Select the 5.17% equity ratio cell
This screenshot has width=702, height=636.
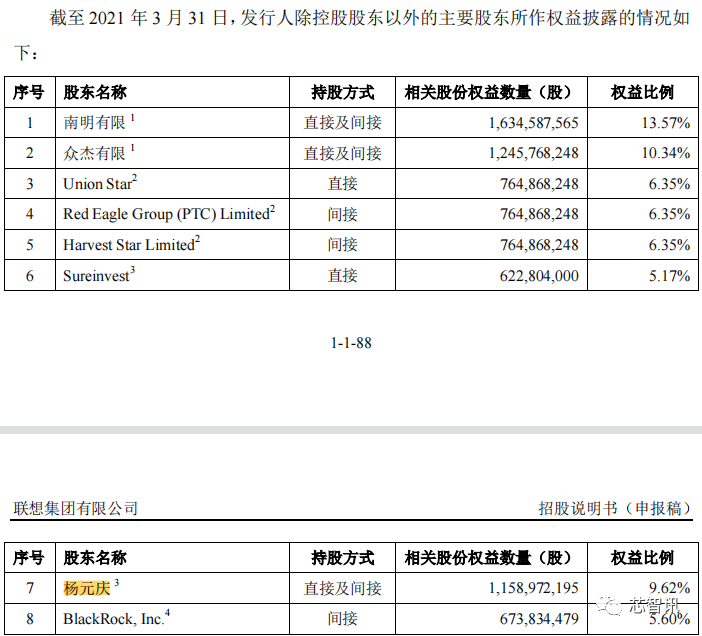643,276
